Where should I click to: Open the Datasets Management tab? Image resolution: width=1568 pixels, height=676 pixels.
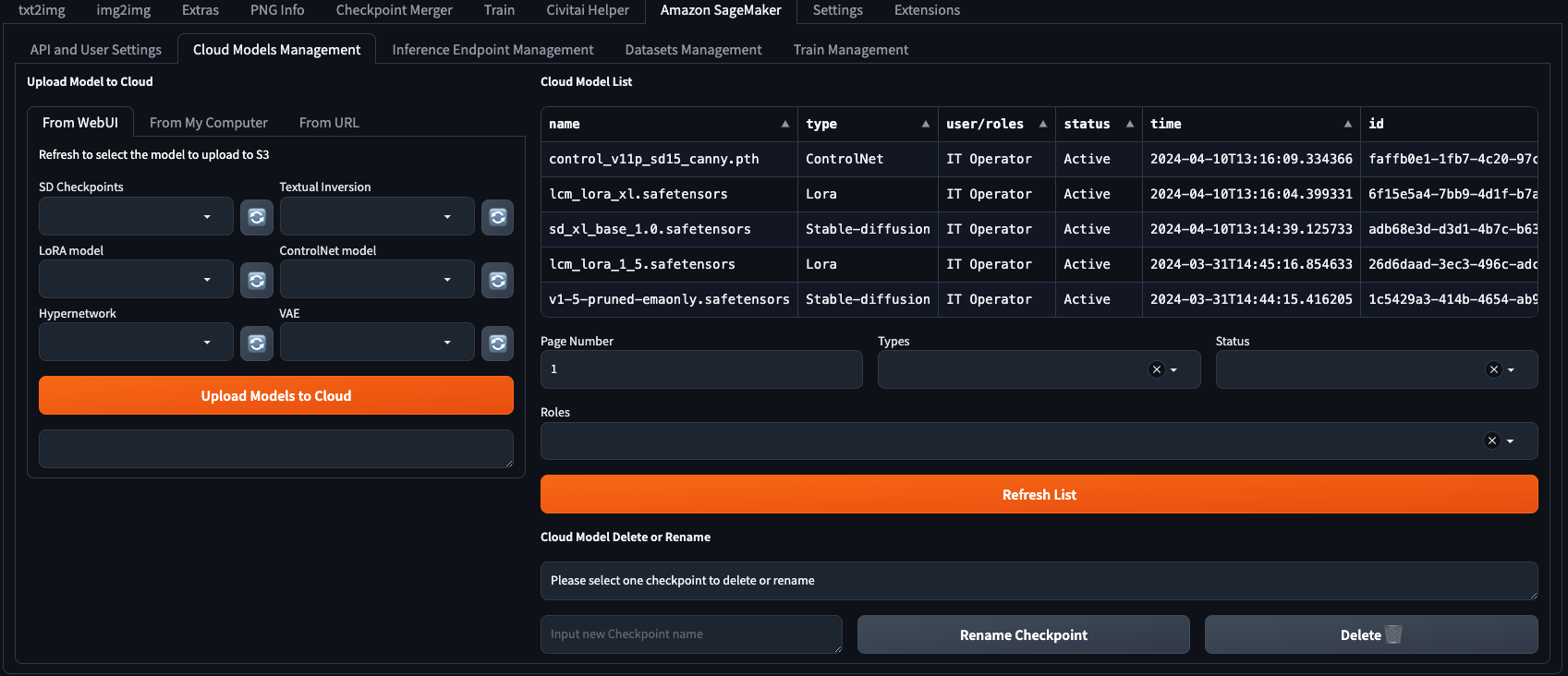693,50
